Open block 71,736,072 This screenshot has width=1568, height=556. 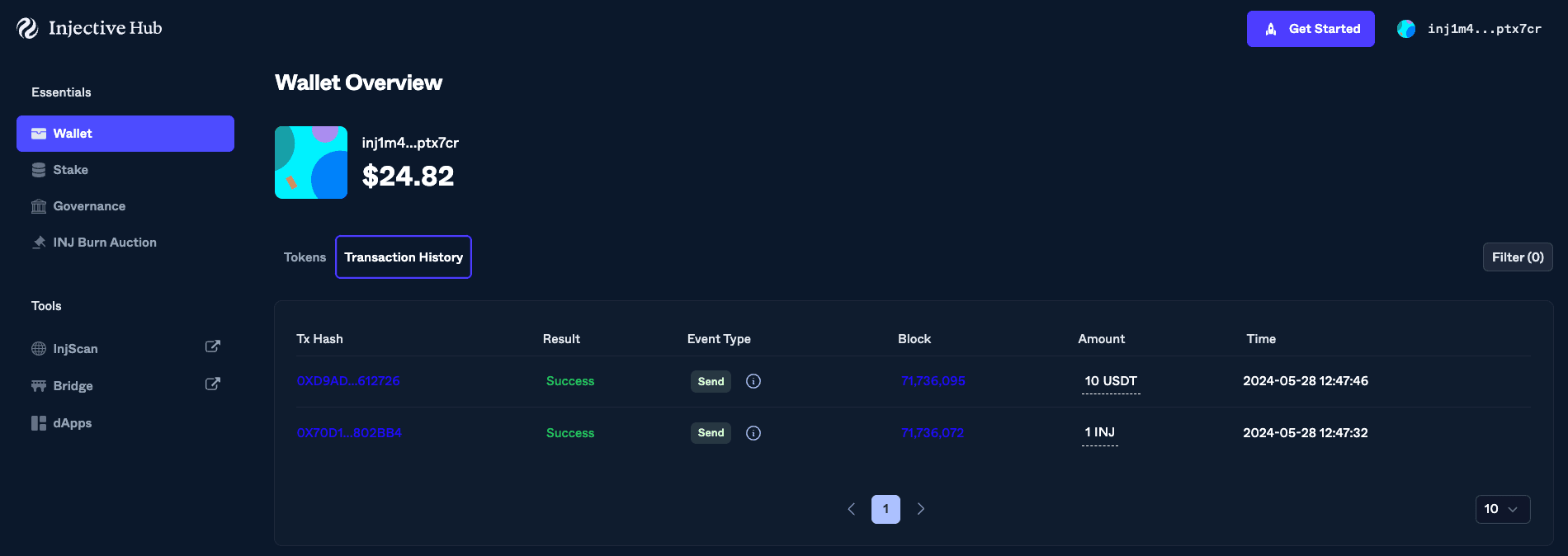(933, 433)
